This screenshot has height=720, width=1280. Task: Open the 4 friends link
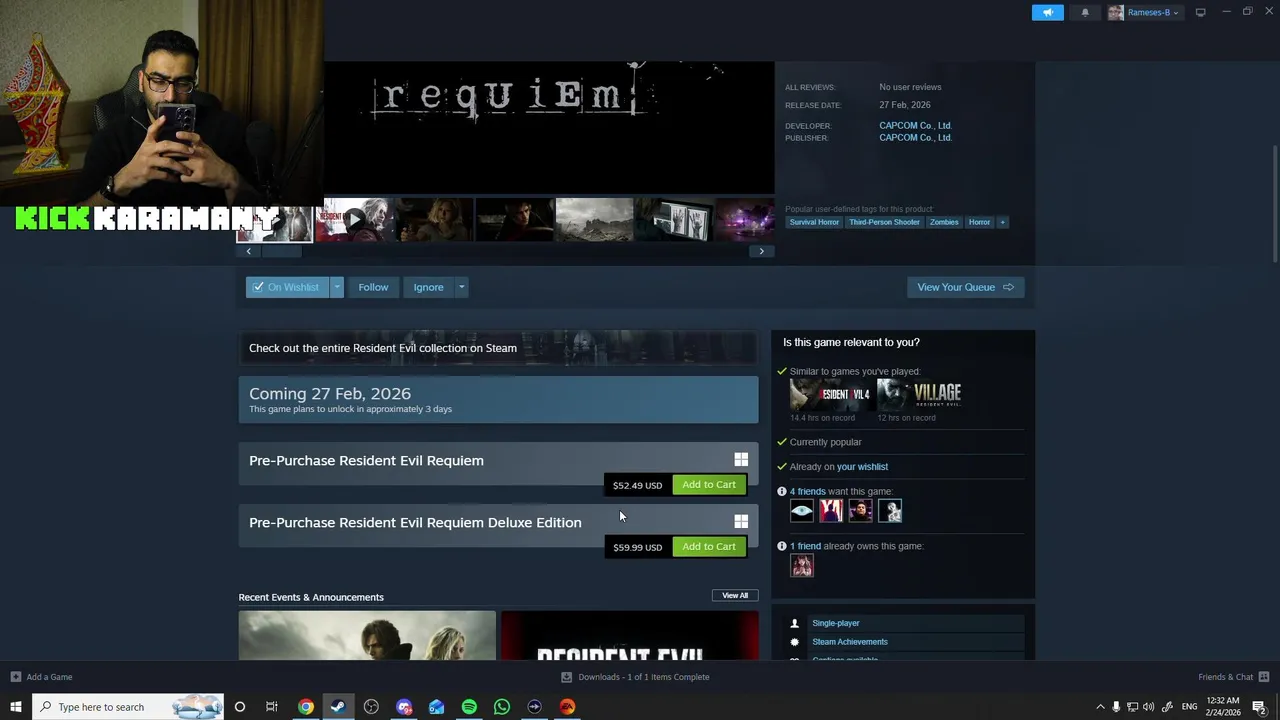[808, 492]
